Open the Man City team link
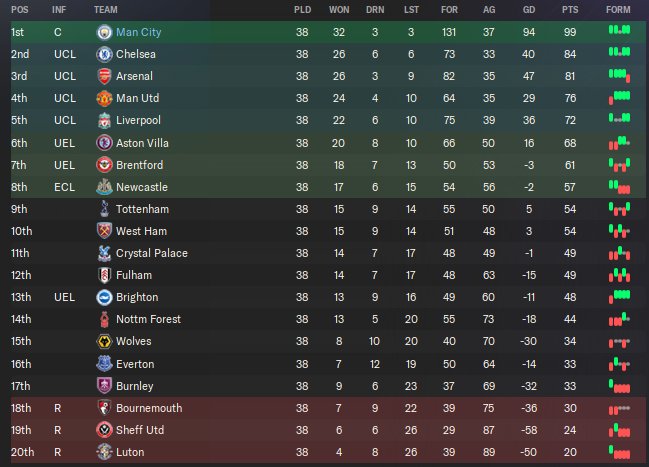Image resolution: width=649 pixels, height=467 pixels. (x=138, y=32)
